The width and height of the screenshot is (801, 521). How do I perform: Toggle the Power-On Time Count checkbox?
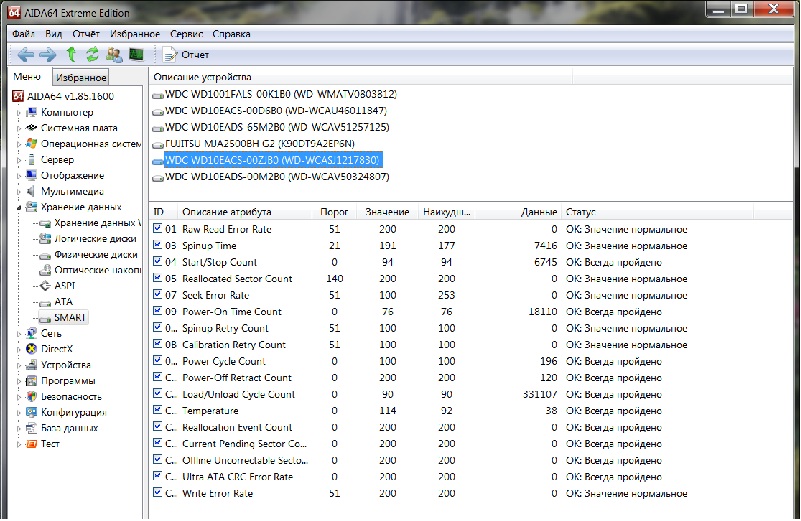pyautogui.click(x=158, y=311)
